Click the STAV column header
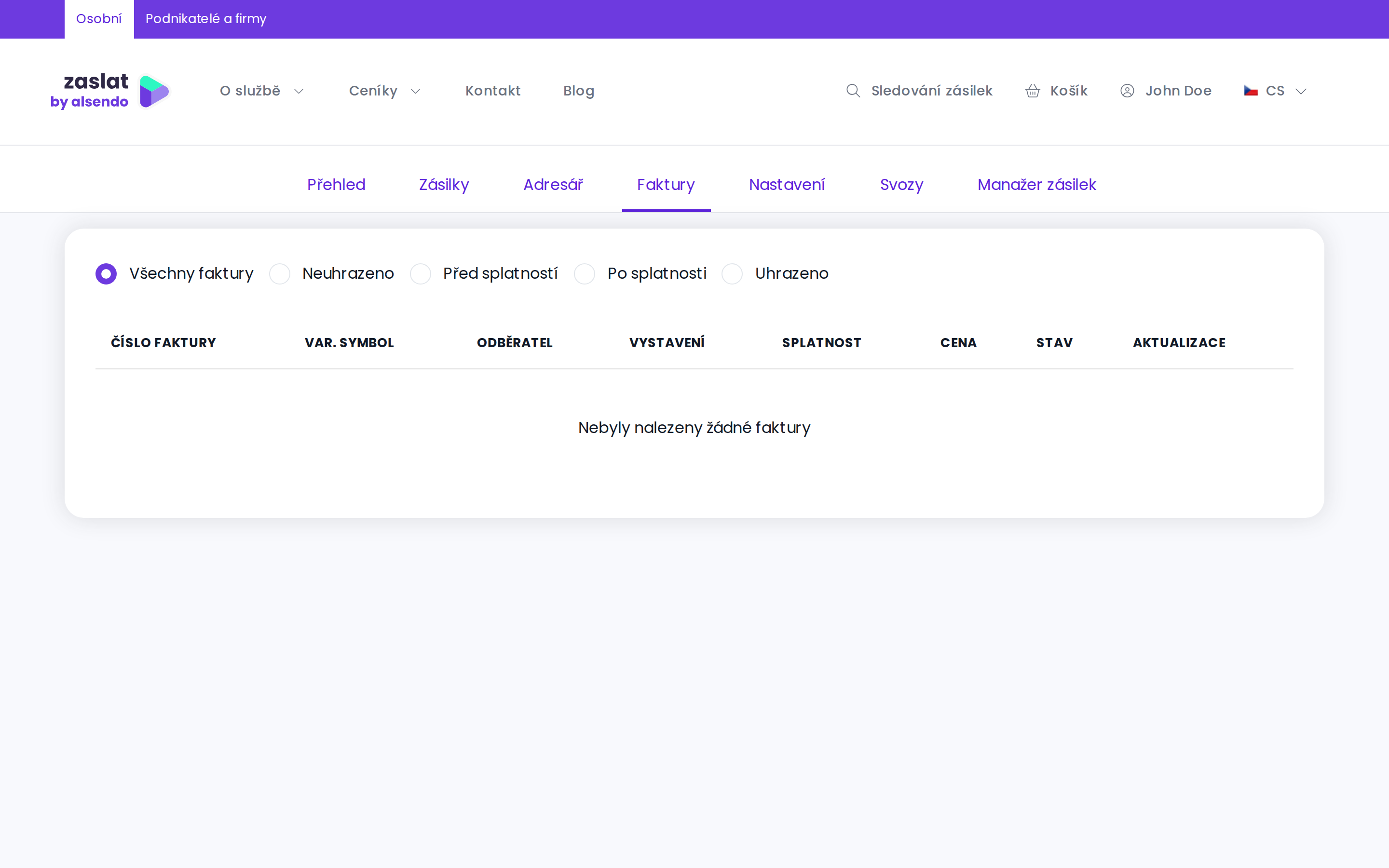 point(1054,343)
